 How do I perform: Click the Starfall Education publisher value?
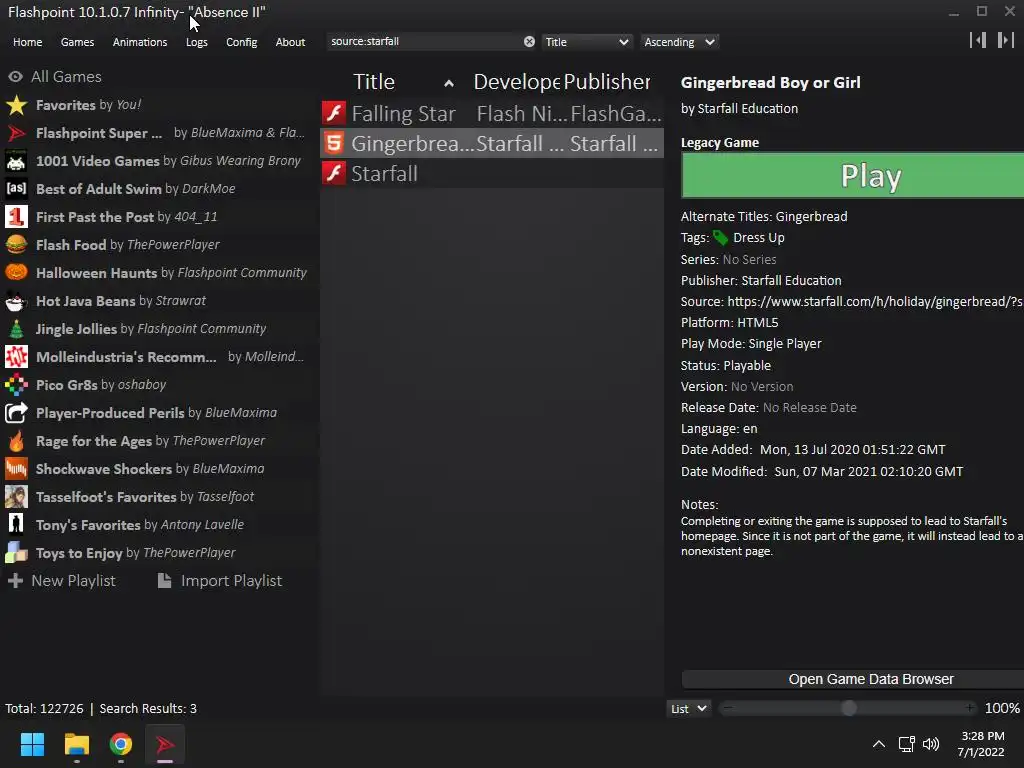point(792,281)
